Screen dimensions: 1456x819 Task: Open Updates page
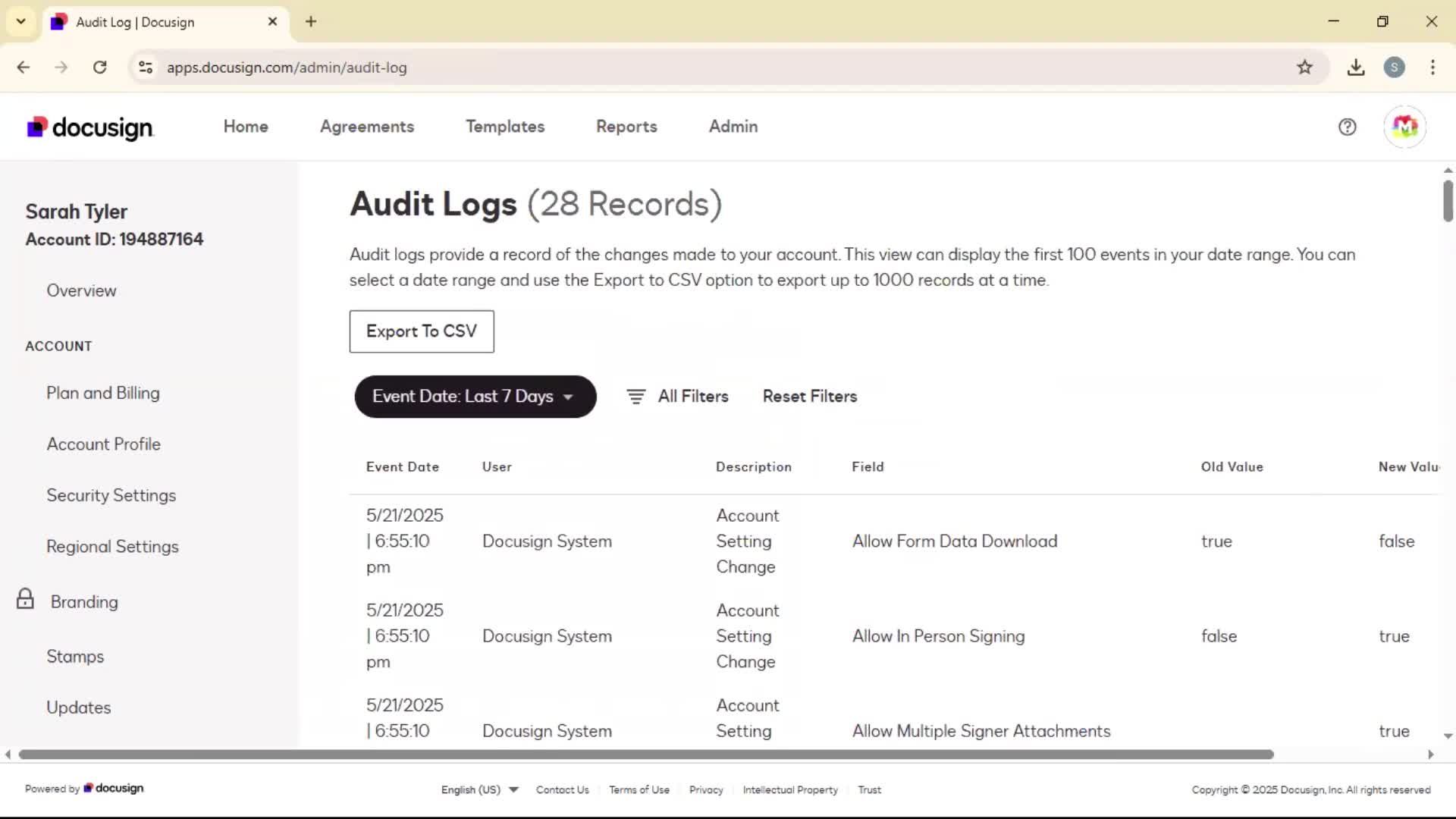(x=78, y=707)
